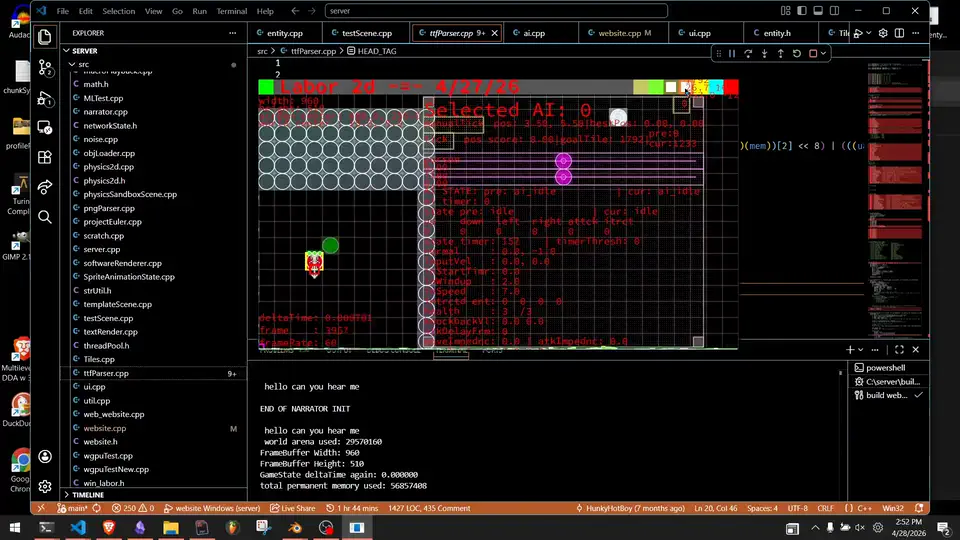Open the Terminal menu
This screenshot has height=540, width=960.
pyautogui.click(x=231, y=11)
